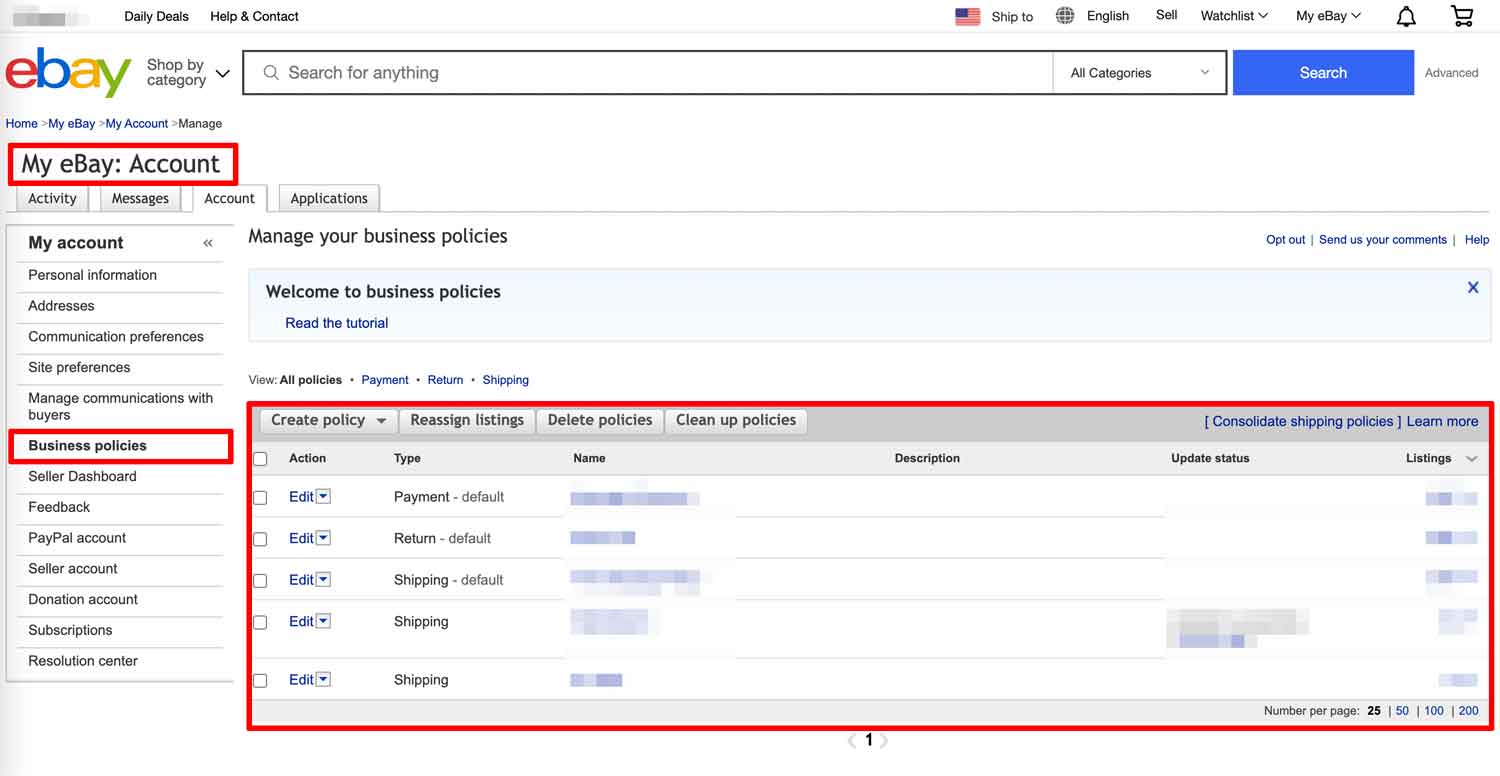Close the Welcome to business policies banner

[1473, 288]
